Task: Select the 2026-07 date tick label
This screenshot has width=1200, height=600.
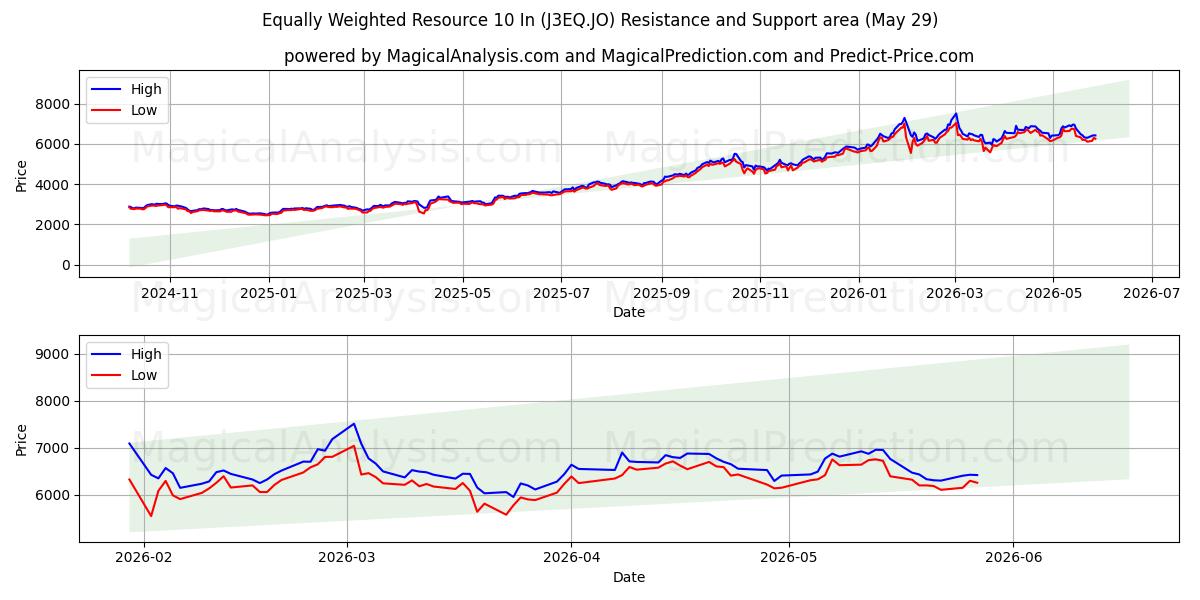Action: click(1151, 292)
